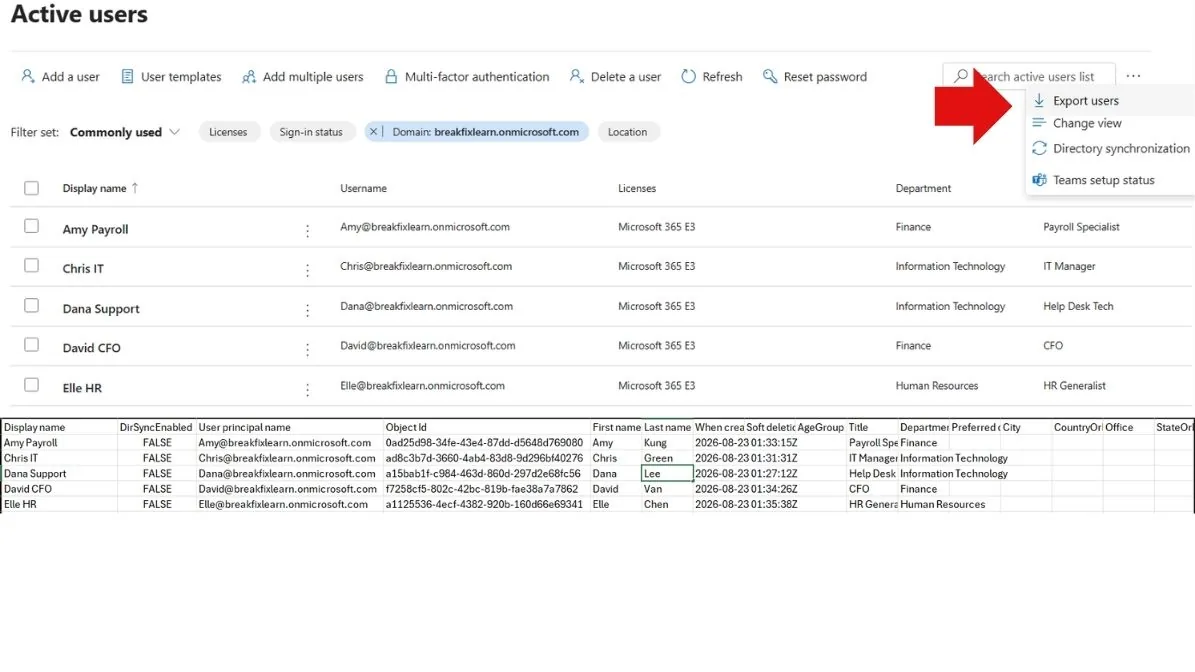Toggle the select all users checkbox
This screenshot has height=672, width=1195.
coord(31,188)
